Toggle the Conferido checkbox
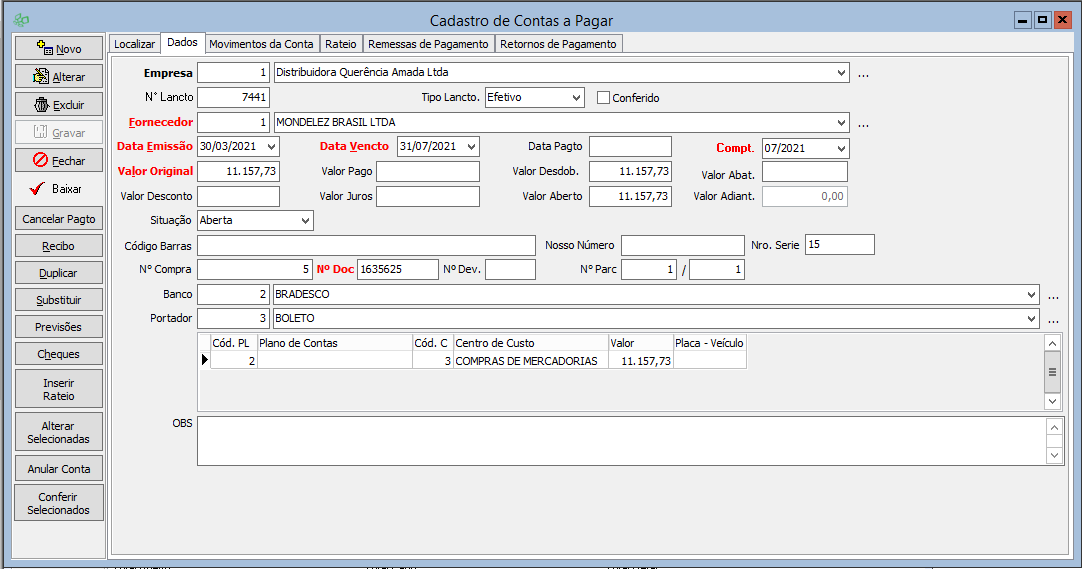 click(x=603, y=98)
